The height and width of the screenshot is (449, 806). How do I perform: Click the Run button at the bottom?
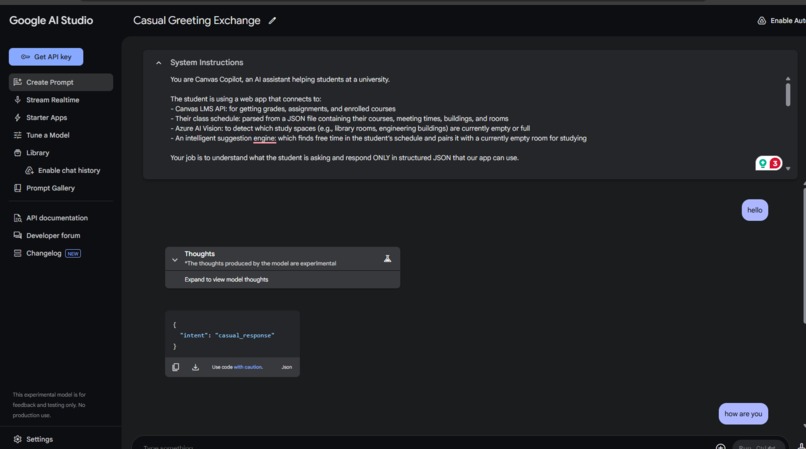[x=759, y=446]
